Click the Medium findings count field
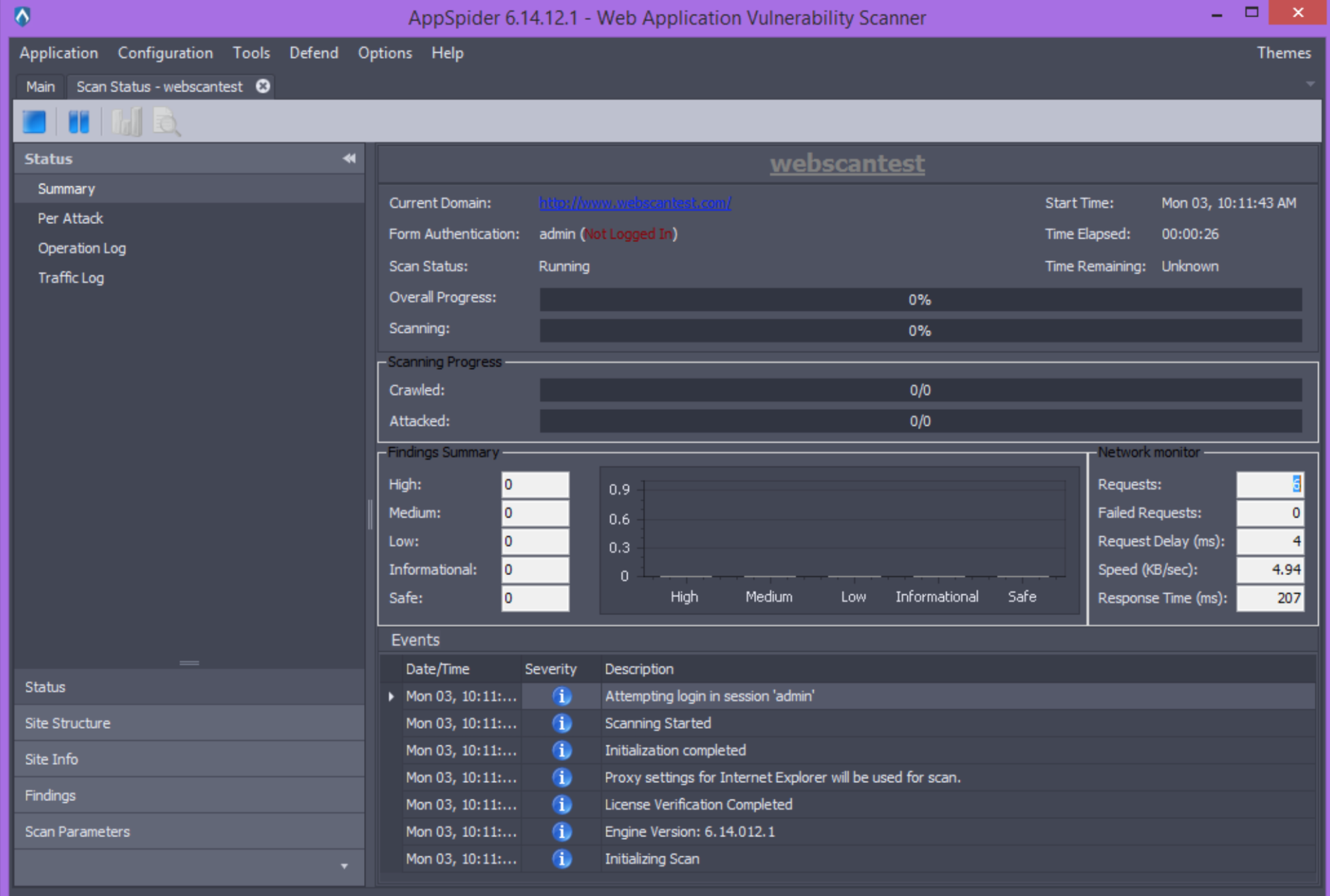 coord(535,513)
